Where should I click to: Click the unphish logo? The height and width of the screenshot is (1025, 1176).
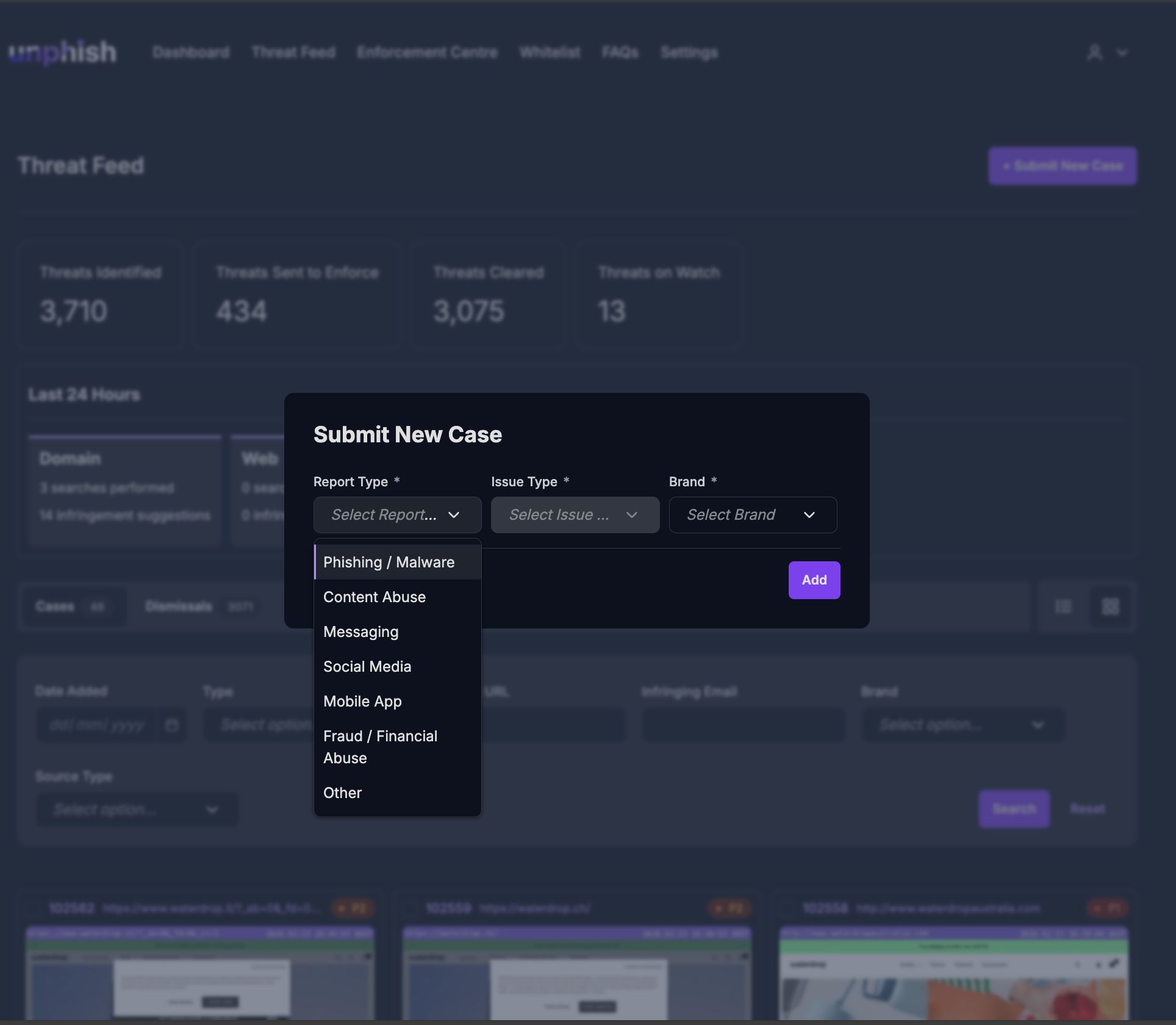tap(63, 52)
